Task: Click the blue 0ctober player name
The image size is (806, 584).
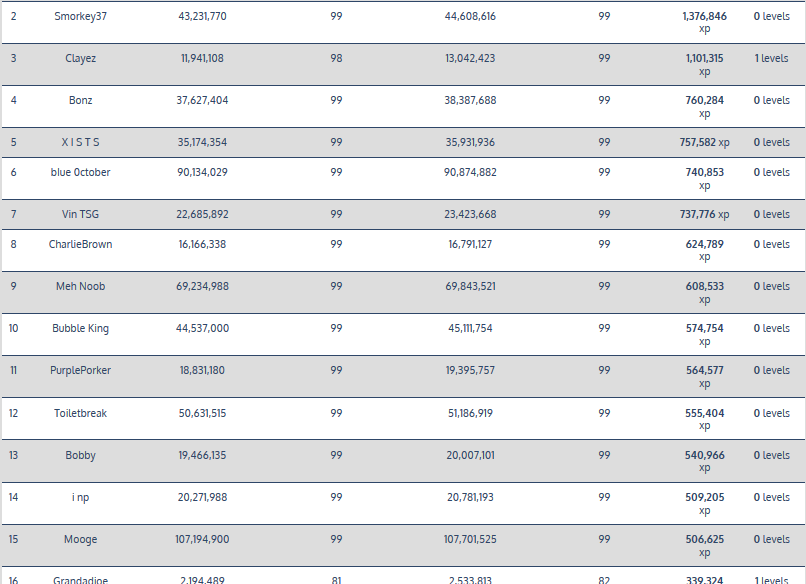Action: pyautogui.click(x=80, y=172)
